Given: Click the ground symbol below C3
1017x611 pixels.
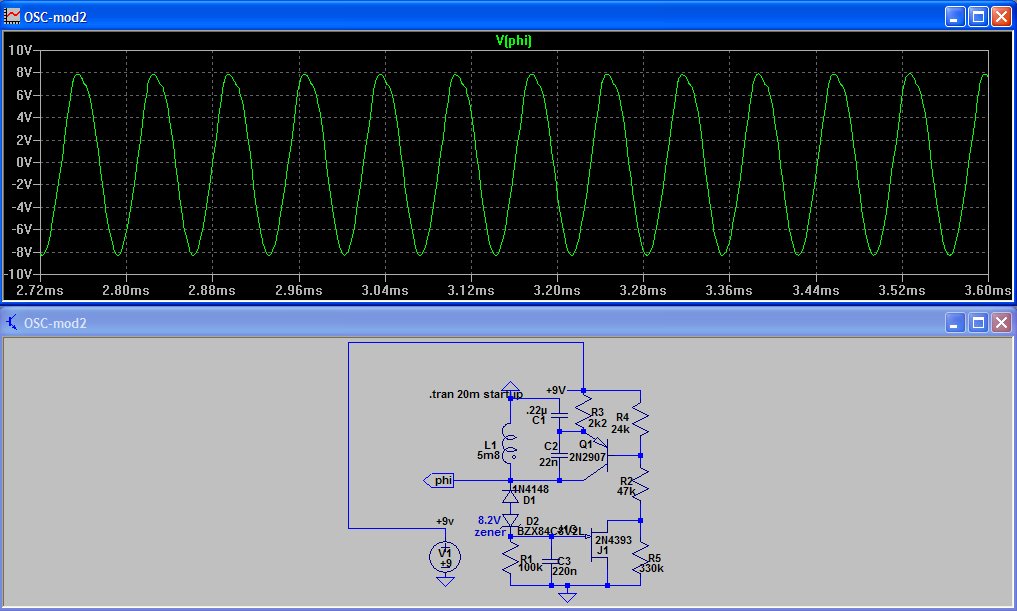Looking at the screenshot, I should (568, 595).
